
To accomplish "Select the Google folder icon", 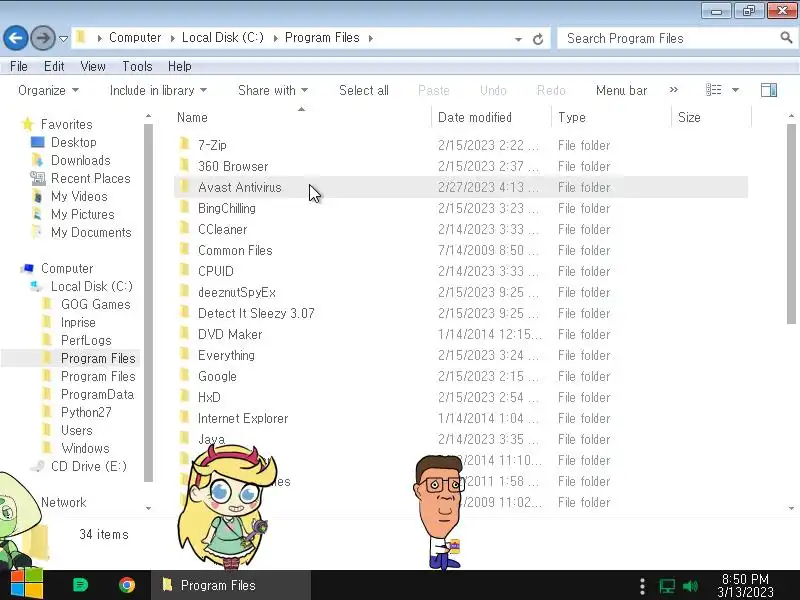I will tap(185, 375).
